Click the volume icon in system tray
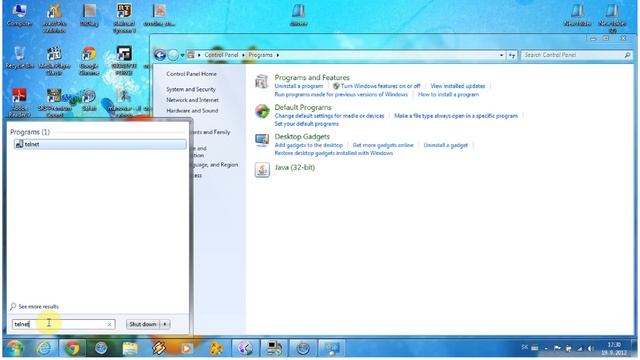Image resolution: width=640 pixels, height=360 pixels. 590,348
